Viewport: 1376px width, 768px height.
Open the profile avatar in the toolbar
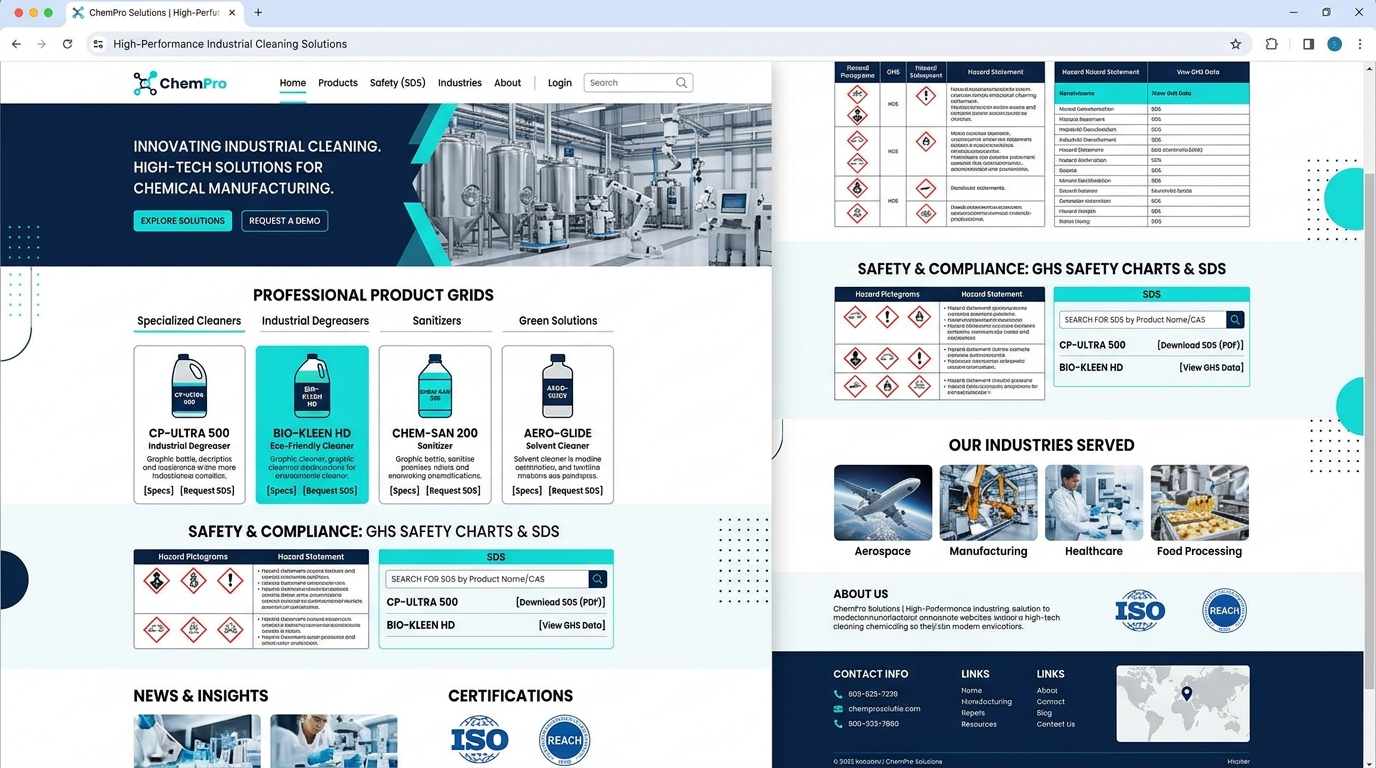pyautogui.click(x=1334, y=44)
